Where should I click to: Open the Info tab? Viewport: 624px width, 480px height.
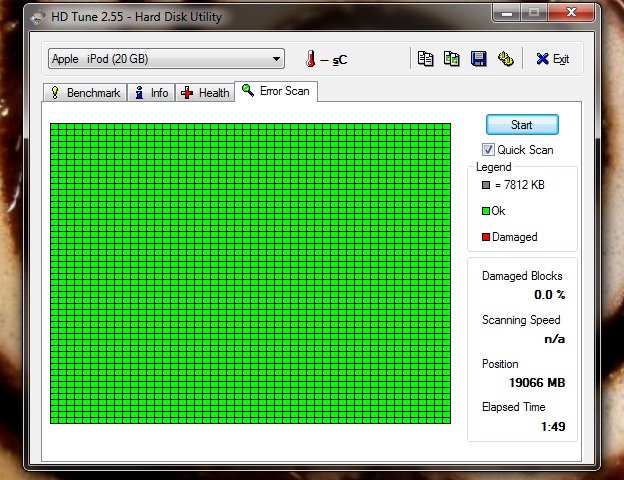pyautogui.click(x=151, y=93)
